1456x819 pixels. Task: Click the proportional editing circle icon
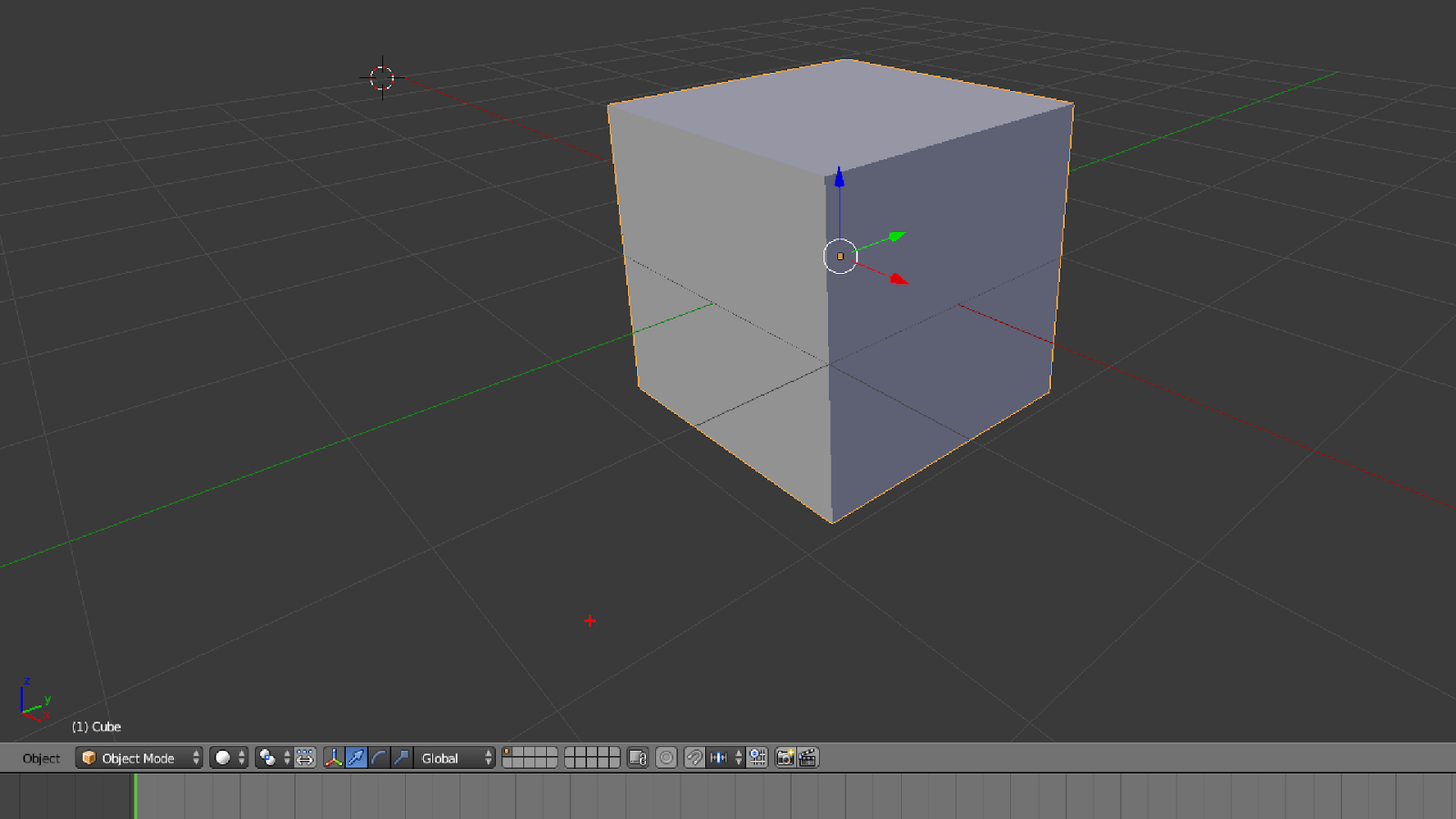click(x=667, y=758)
